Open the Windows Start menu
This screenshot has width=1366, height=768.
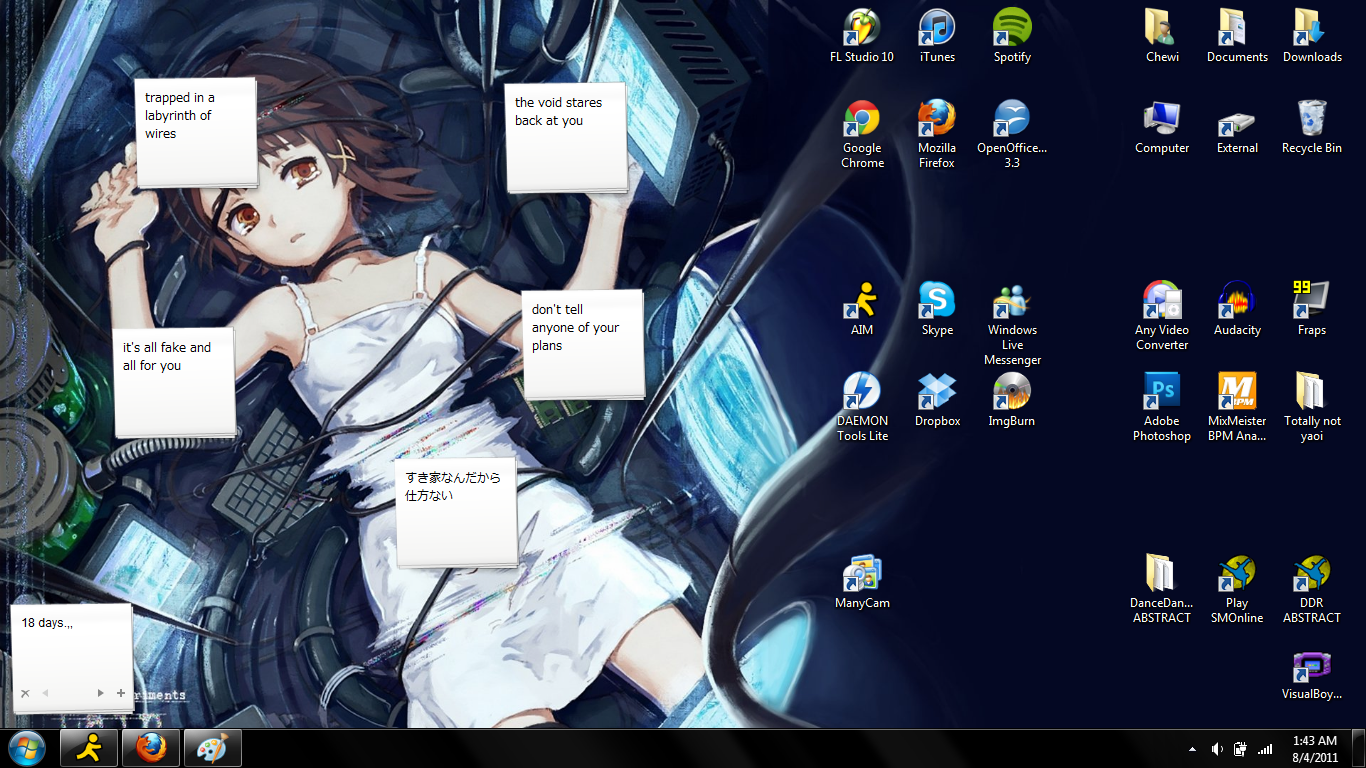[x=27, y=748]
